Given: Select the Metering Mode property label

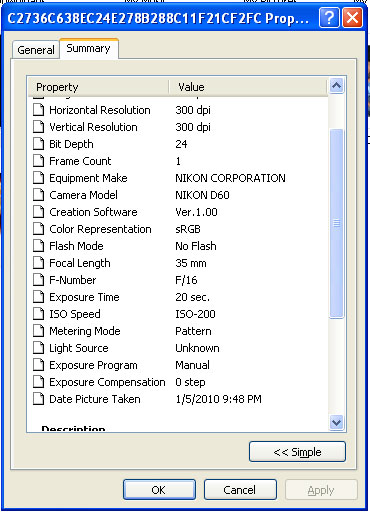Looking at the screenshot, I should point(85,331).
